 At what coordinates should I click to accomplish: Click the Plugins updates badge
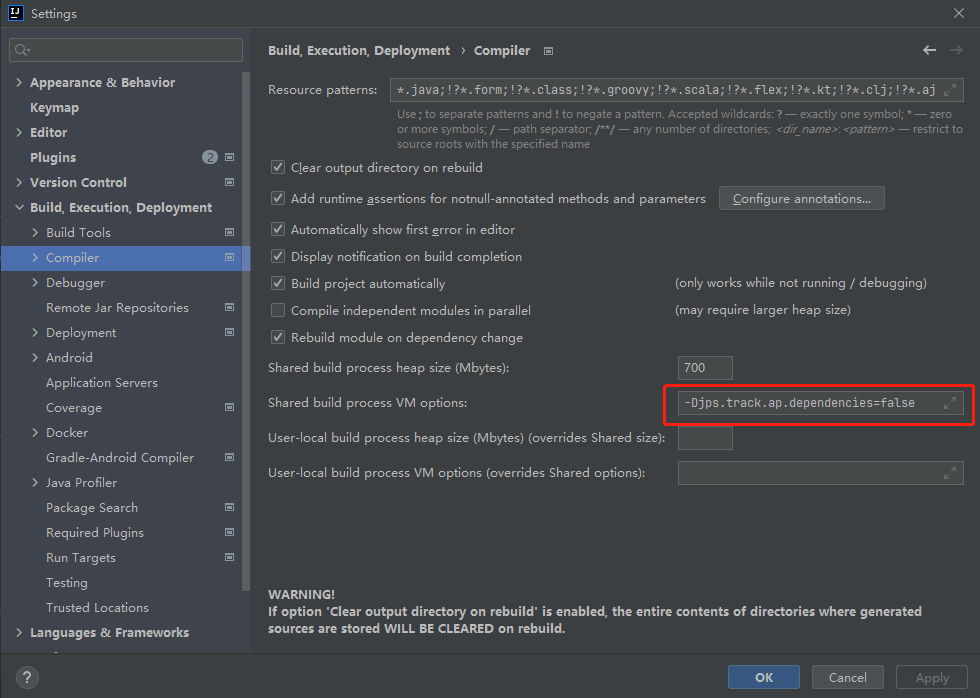coord(210,157)
